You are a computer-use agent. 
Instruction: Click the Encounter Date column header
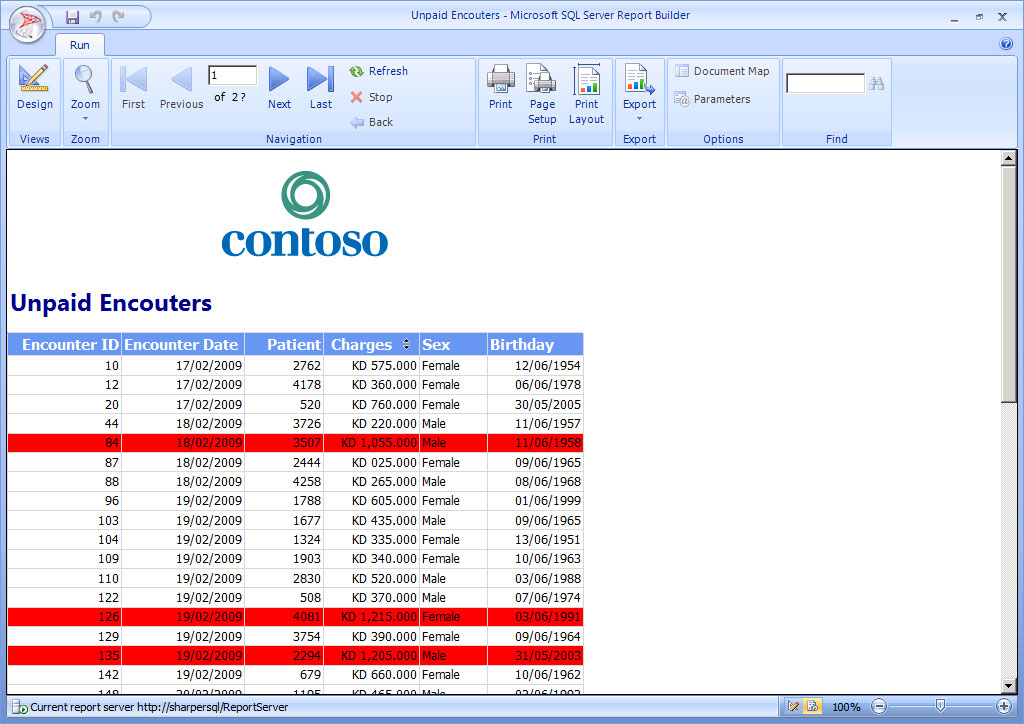(183, 344)
